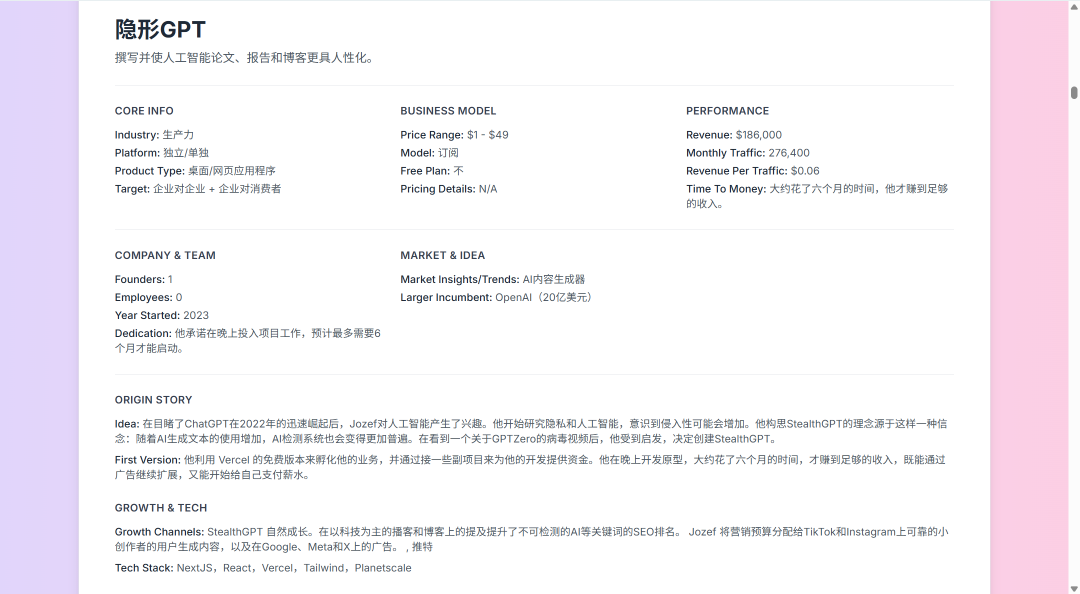Click the PERFORMANCE heading

pos(727,111)
